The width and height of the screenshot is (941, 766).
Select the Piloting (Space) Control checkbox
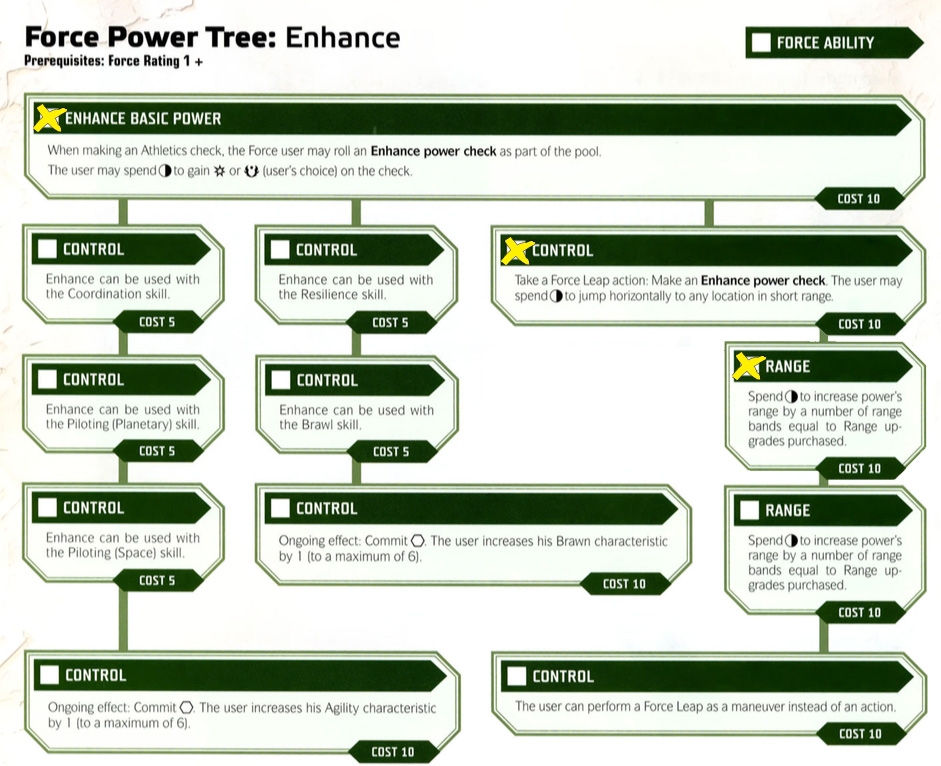pyautogui.click(x=45, y=508)
